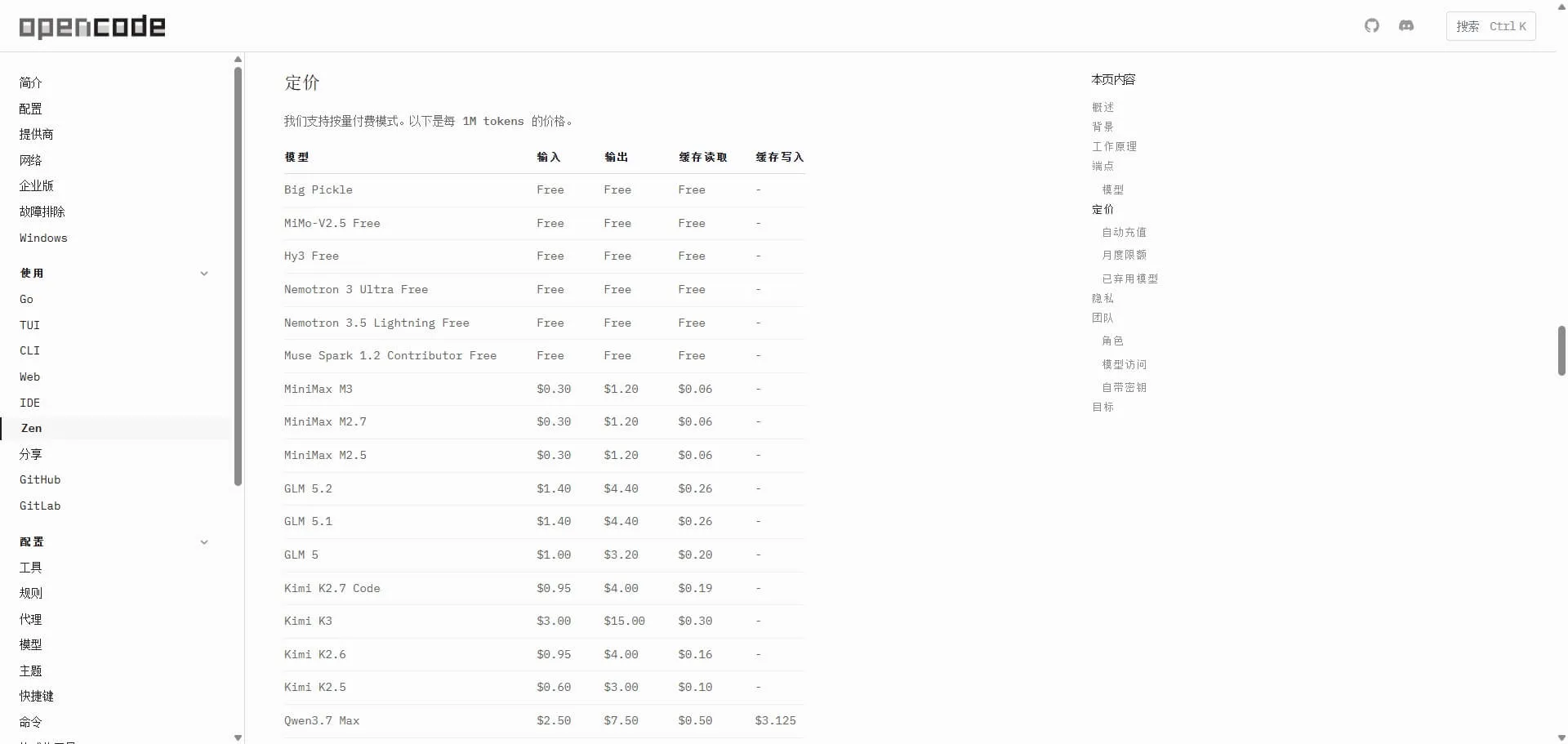Jump to 概述 in page contents
The width and height of the screenshot is (1568, 744).
(1102, 107)
